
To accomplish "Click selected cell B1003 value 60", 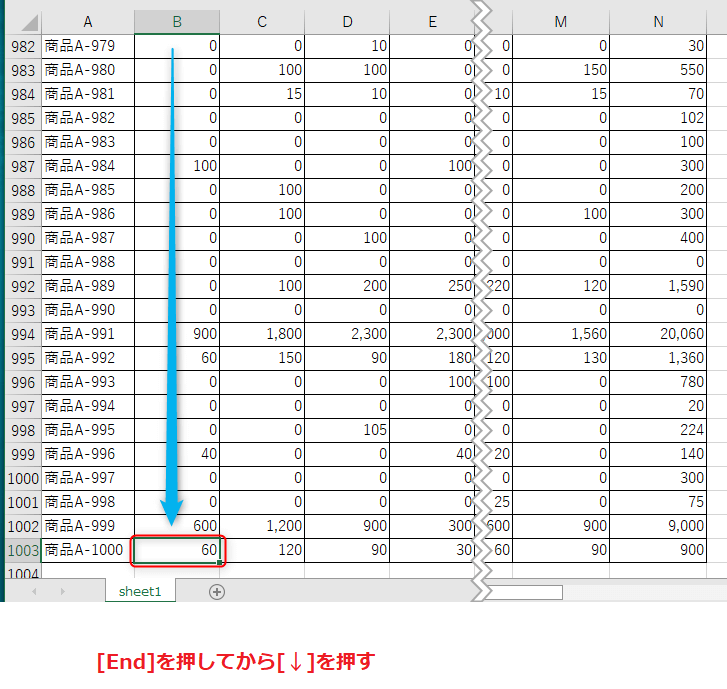I will 177,550.
